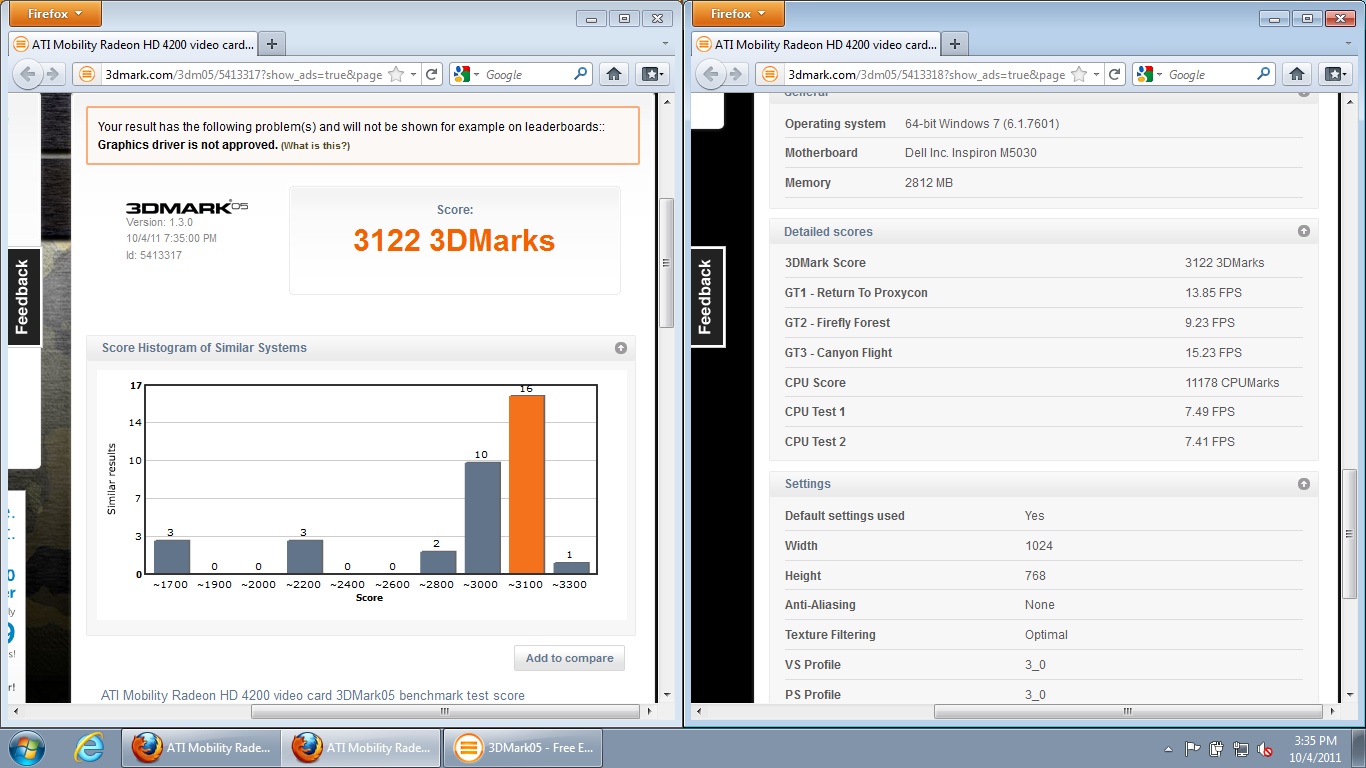Select ATI Mobility Radeon tab in right window
The height and width of the screenshot is (768, 1366).
(817, 44)
